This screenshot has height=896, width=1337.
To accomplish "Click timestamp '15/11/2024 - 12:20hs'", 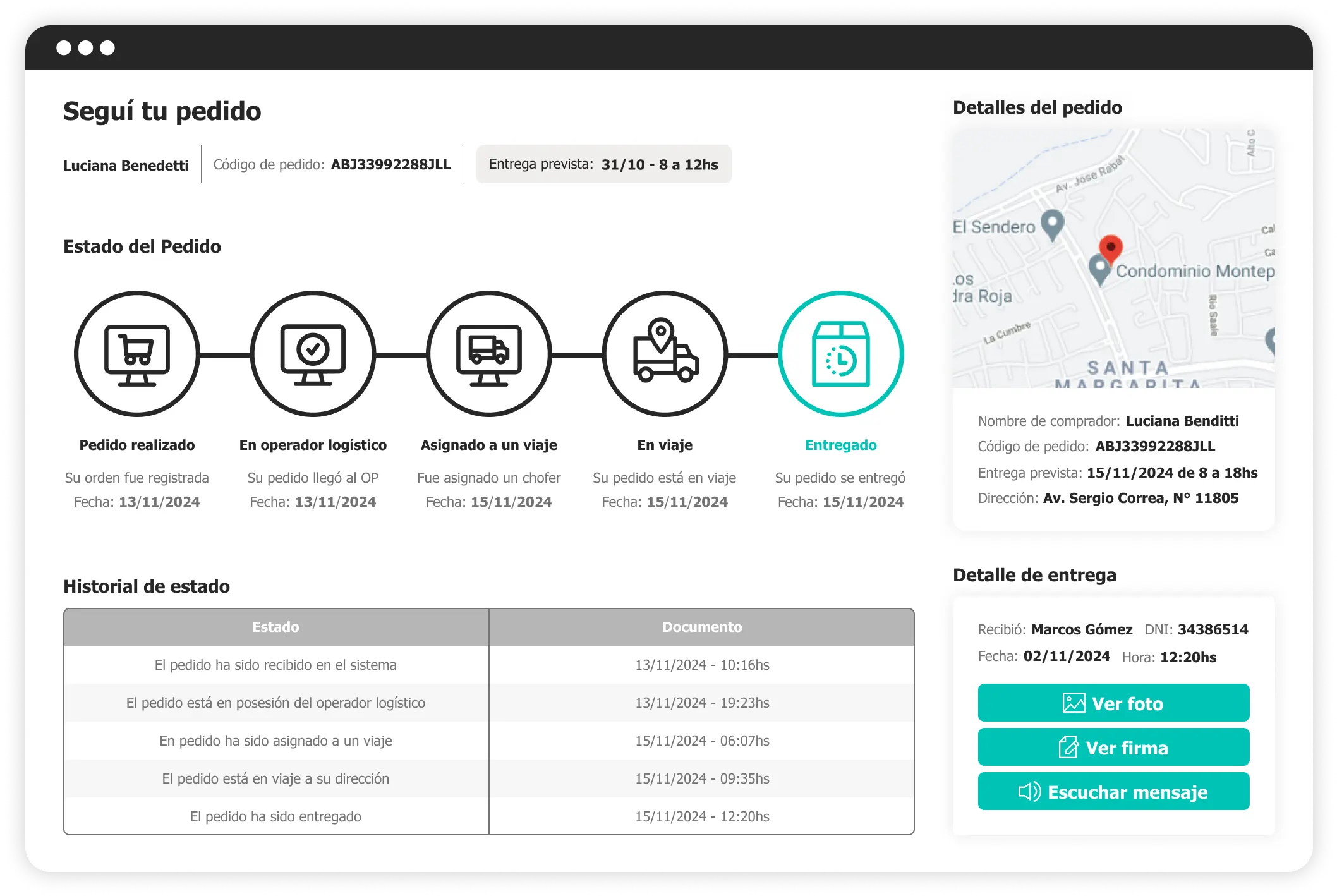I will [x=702, y=816].
